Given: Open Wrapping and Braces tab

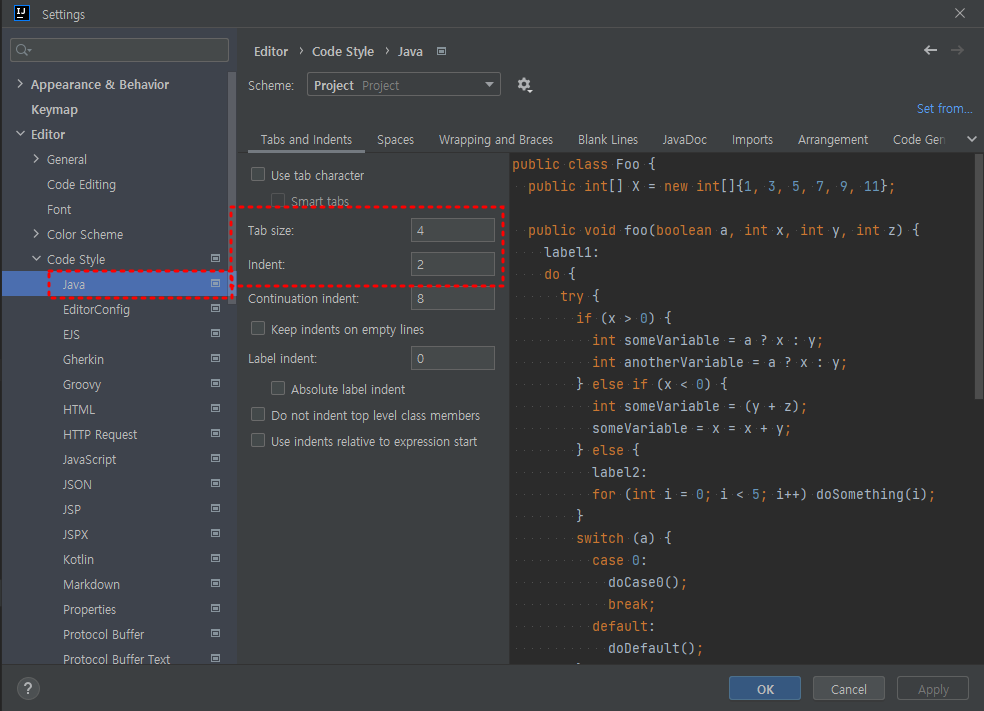Looking at the screenshot, I should click(496, 139).
